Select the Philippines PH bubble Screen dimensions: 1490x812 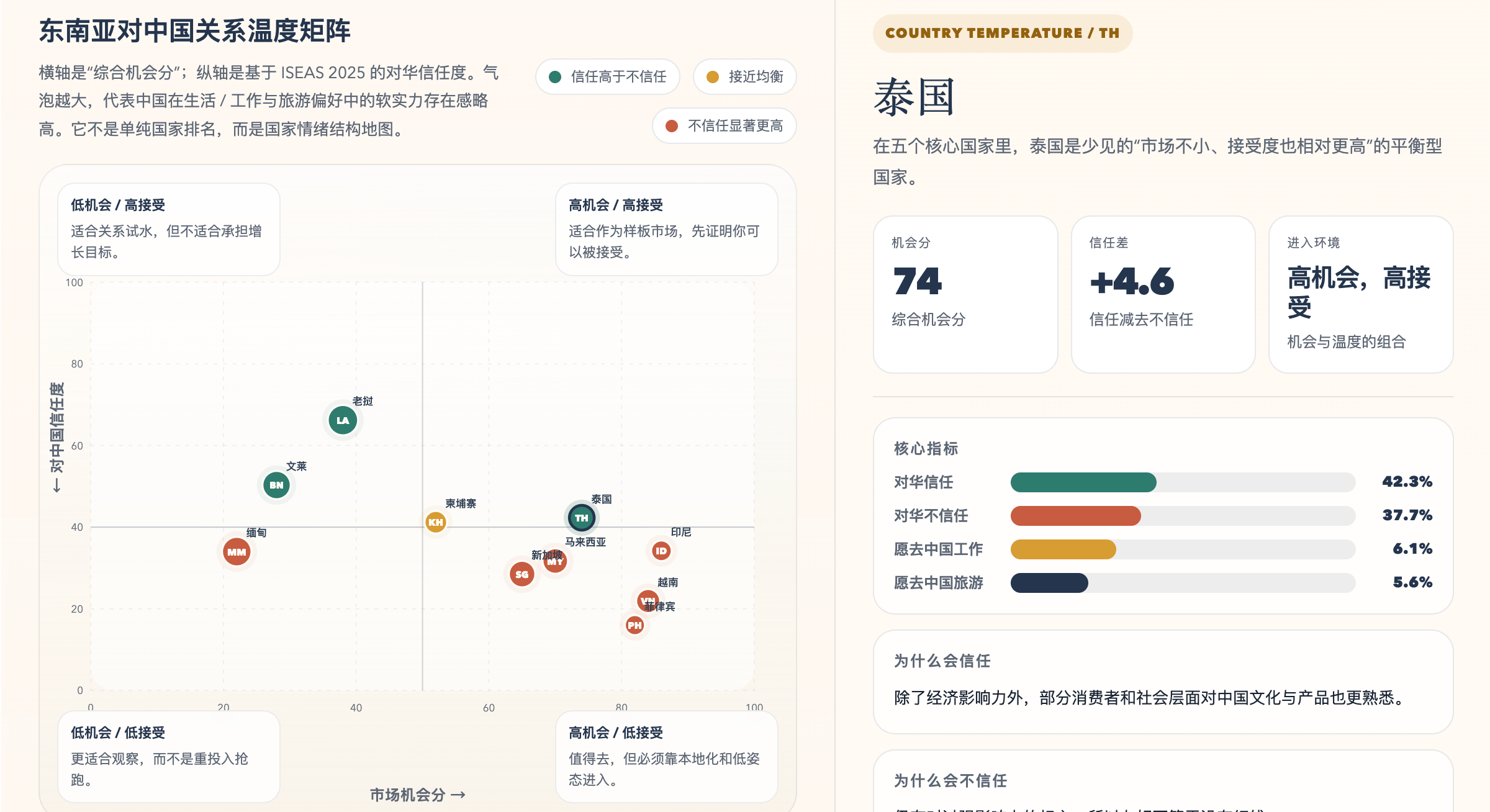pos(634,626)
